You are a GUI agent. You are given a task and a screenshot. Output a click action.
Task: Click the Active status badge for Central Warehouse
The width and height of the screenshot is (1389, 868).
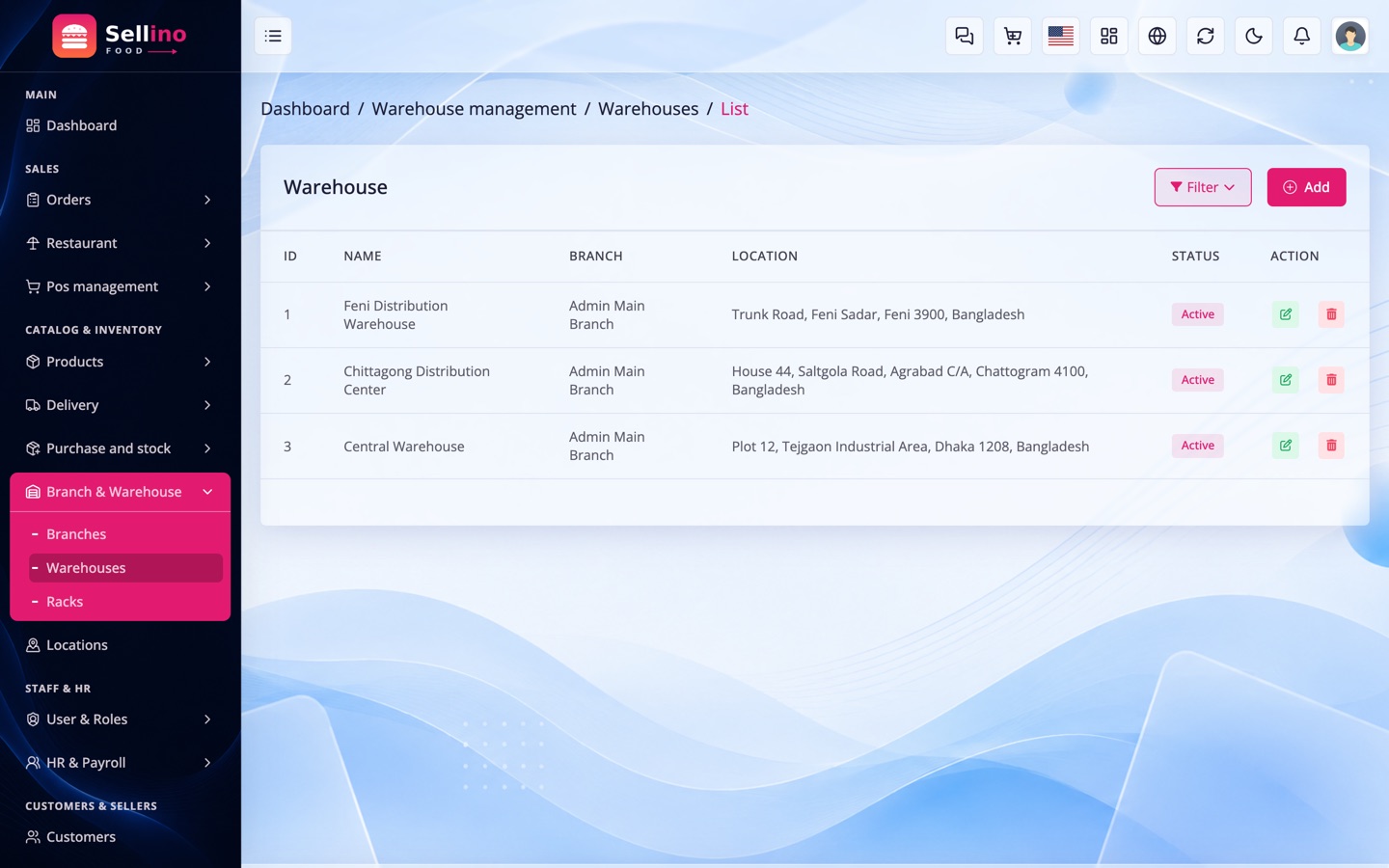pyautogui.click(x=1198, y=446)
